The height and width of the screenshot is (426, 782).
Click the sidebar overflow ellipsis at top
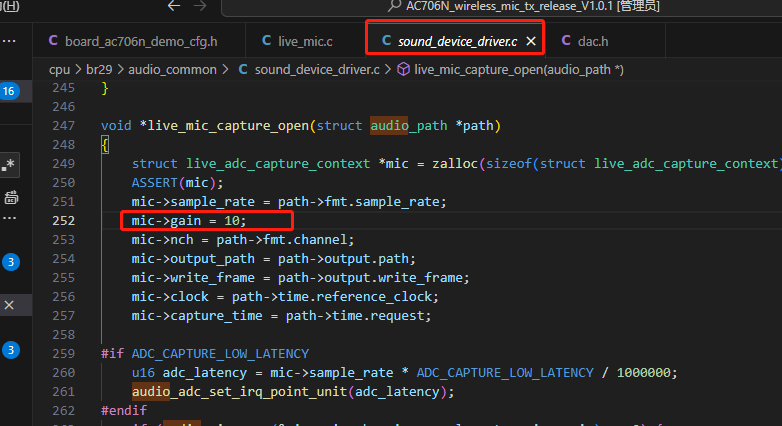pos(9,41)
